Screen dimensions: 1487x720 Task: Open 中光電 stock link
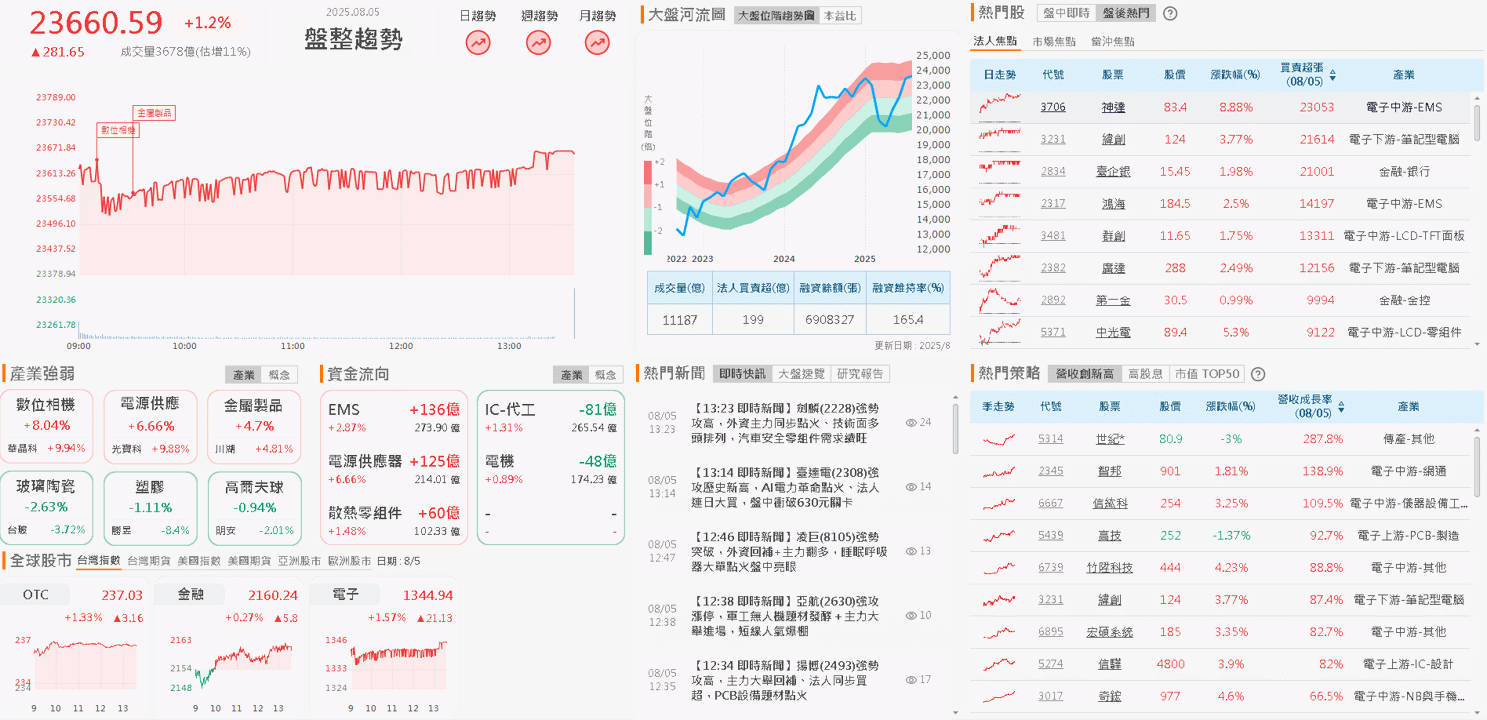point(1113,332)
